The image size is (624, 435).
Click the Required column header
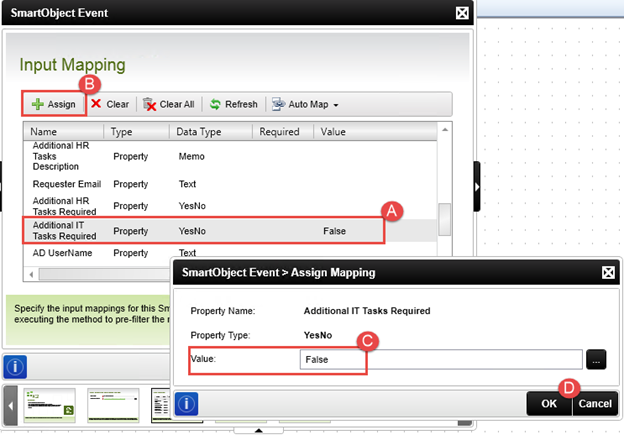pos(283,132)
